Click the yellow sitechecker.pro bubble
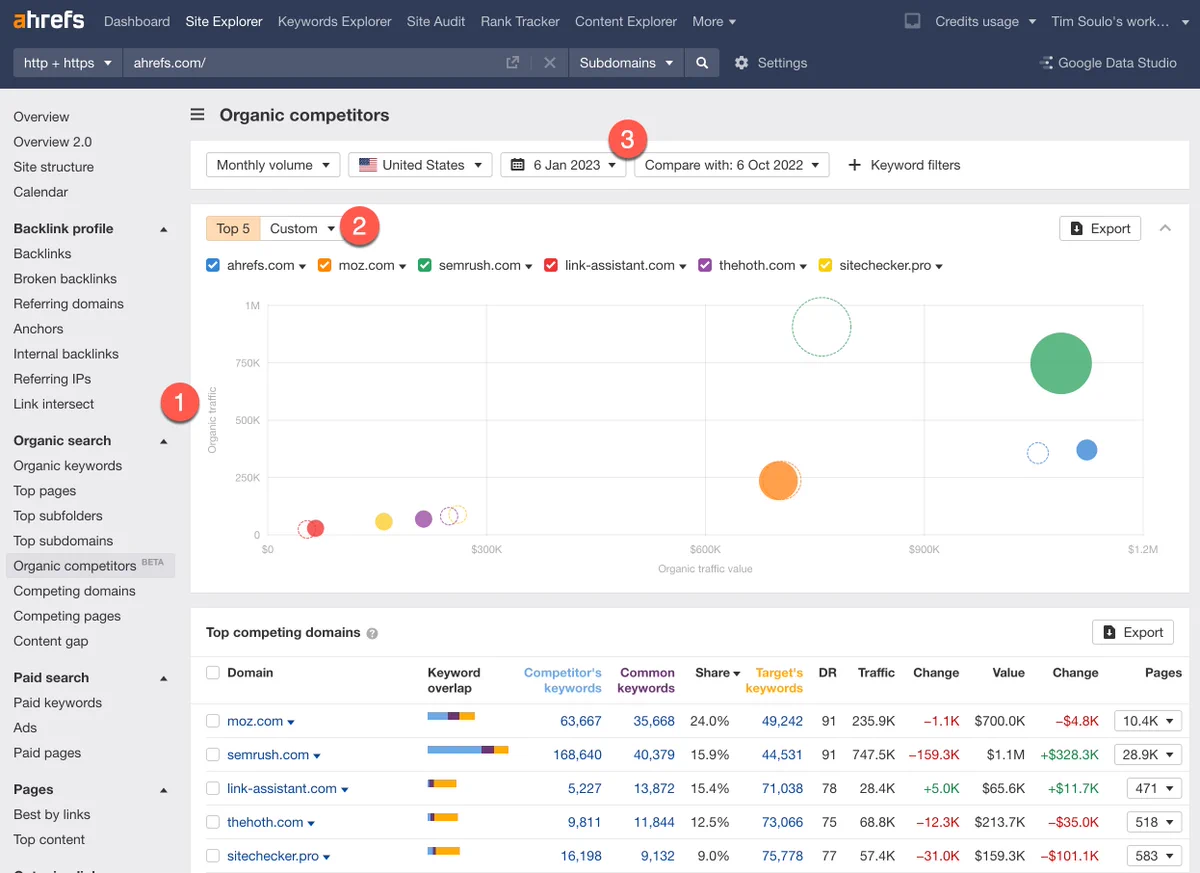1200x873 pixels. [x=383, y=522]
